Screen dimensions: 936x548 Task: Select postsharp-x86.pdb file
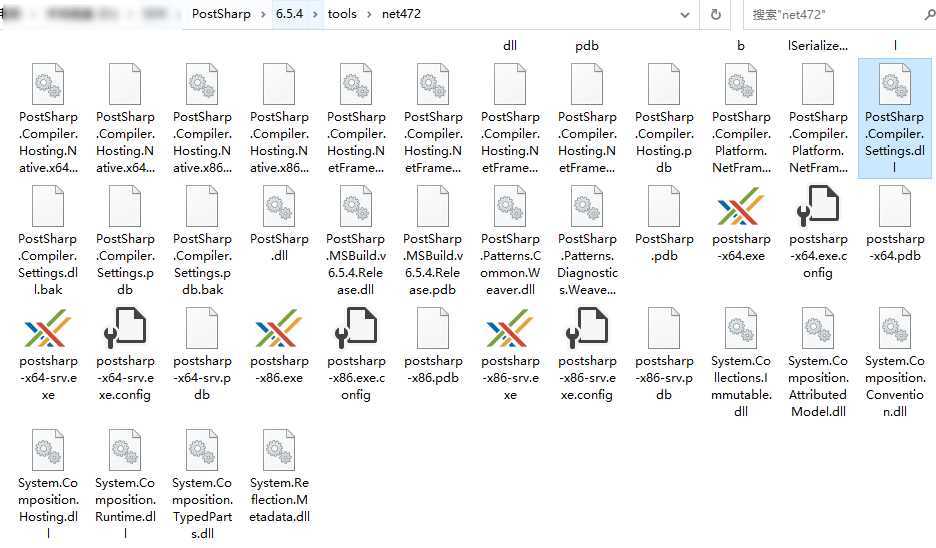pos(433,346)
